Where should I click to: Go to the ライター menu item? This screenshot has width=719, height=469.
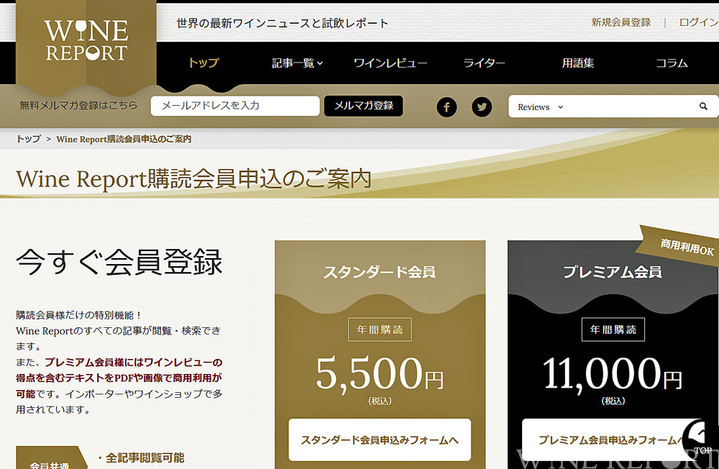tap(484, 63)
